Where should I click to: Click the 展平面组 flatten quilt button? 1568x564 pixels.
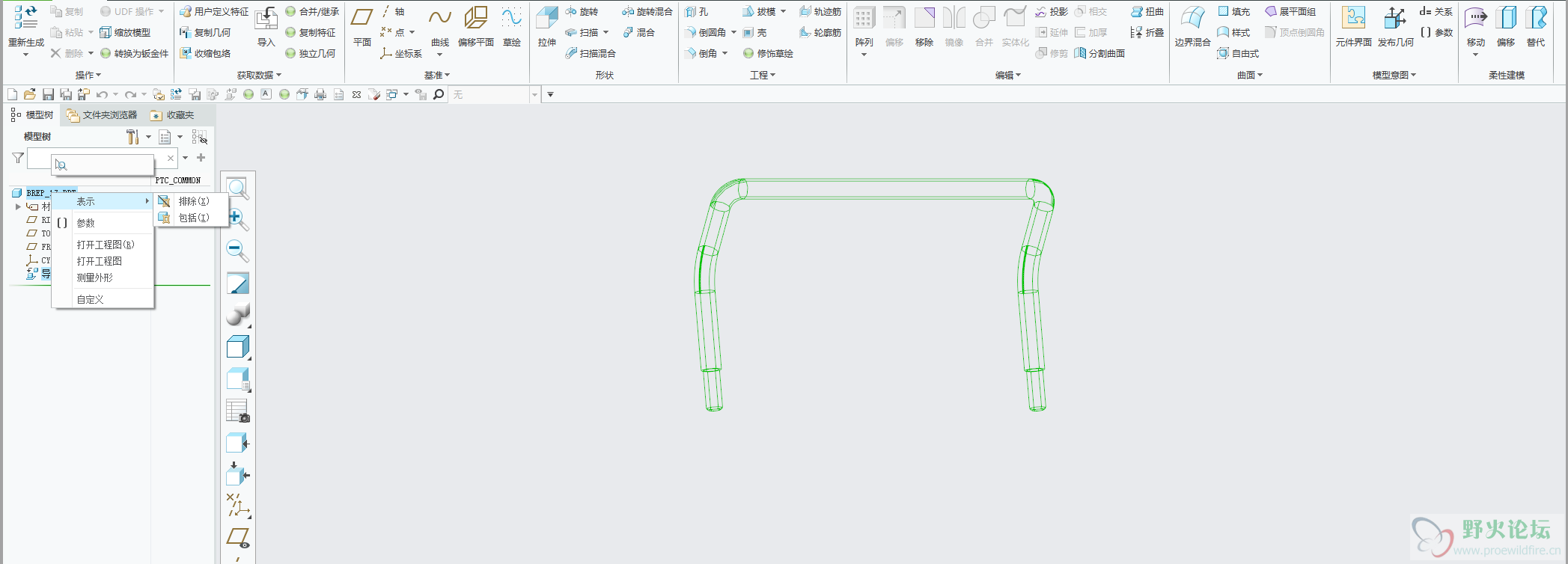pos(1290,11)
